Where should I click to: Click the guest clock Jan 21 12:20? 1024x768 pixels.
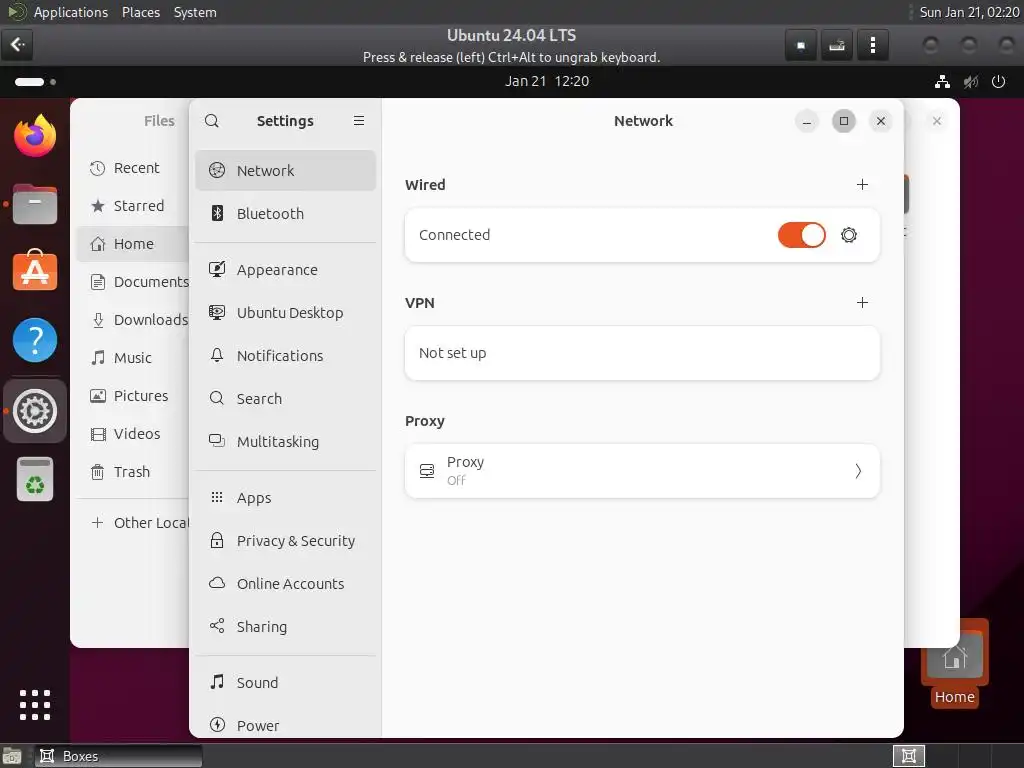547,82
